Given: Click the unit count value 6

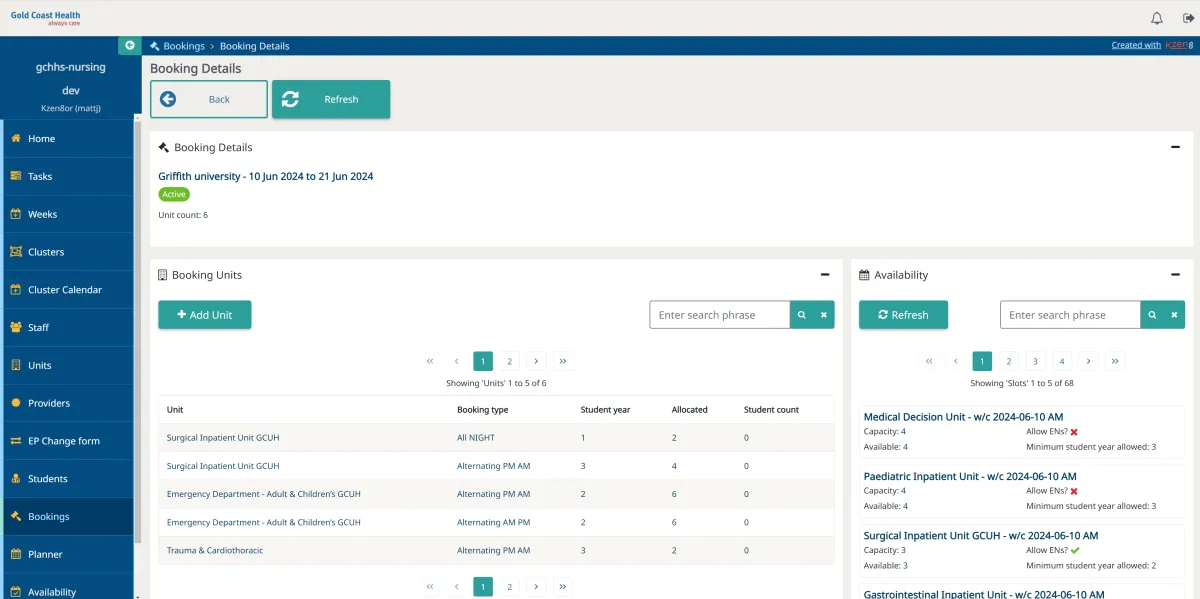Looking at the screenshot, I should (205, 215).
